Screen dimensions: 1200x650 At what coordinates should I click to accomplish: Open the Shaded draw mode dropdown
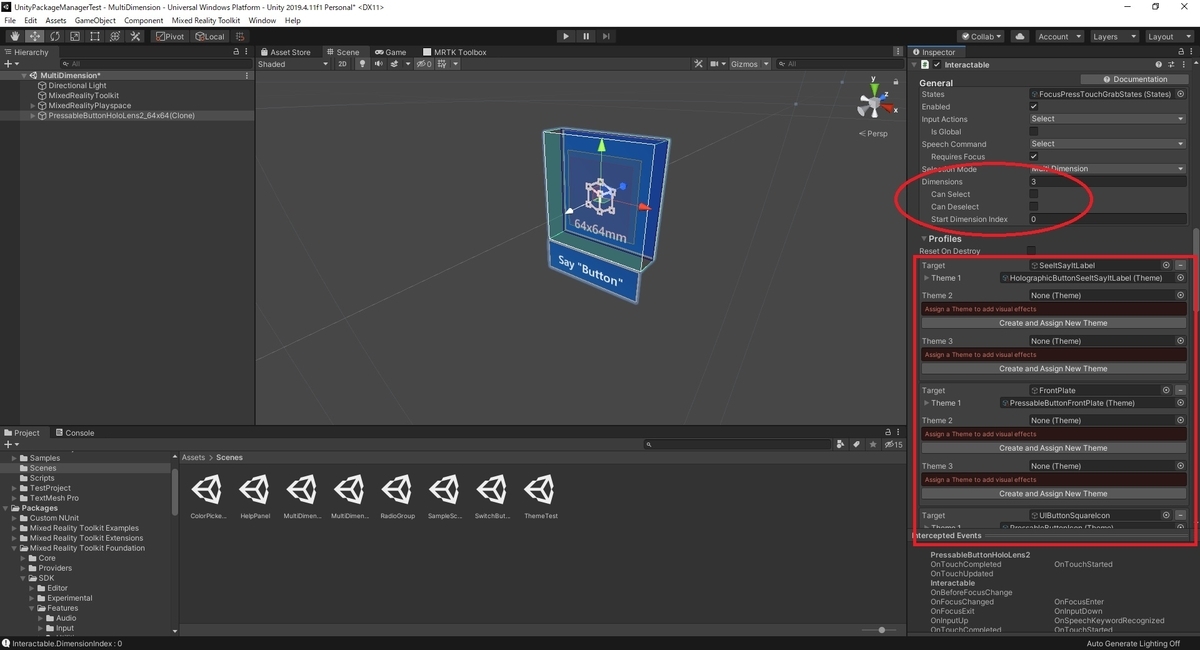click(x=293, y=64)
